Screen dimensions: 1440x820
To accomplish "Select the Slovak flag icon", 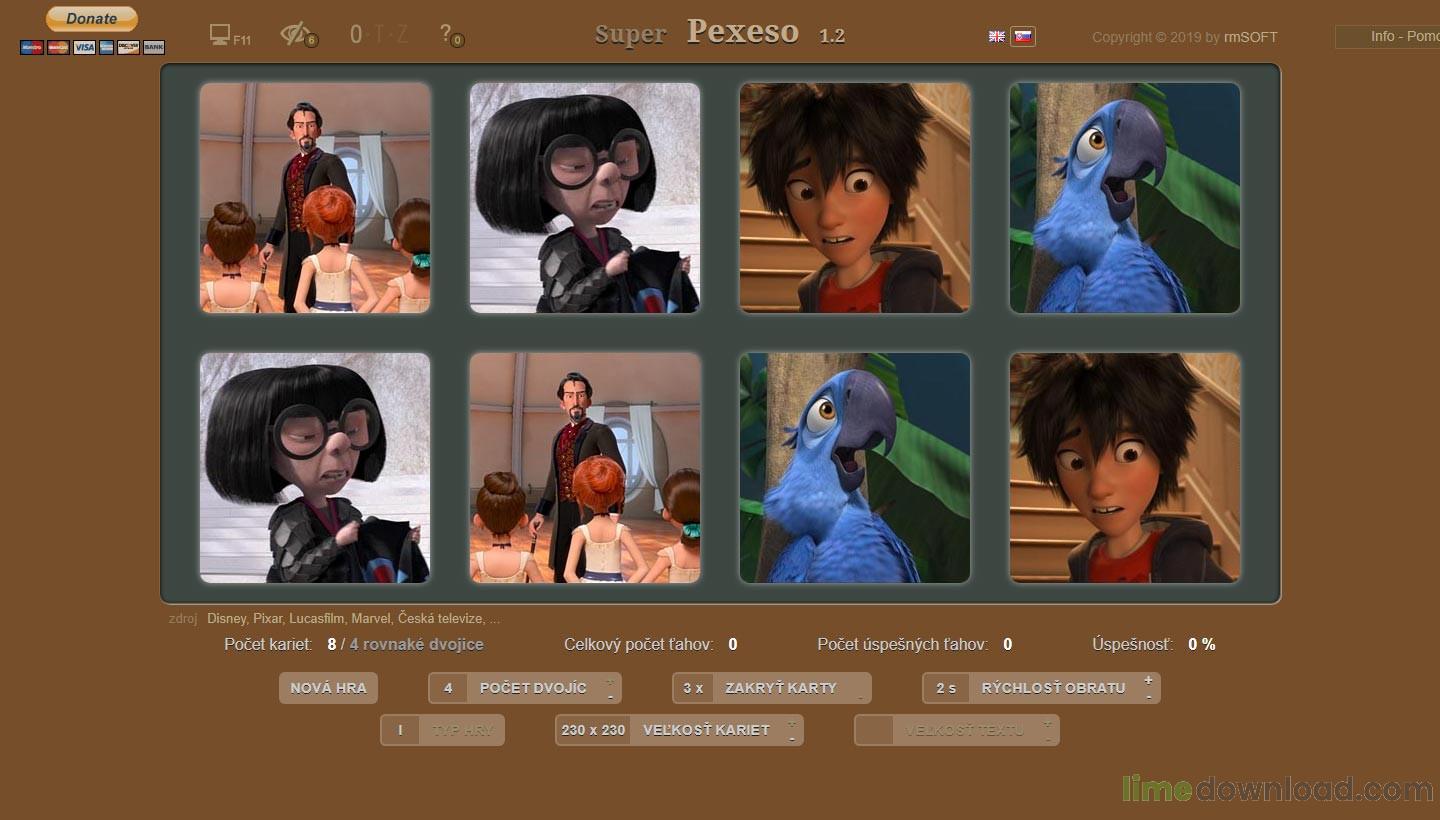I will point(1022,36).
